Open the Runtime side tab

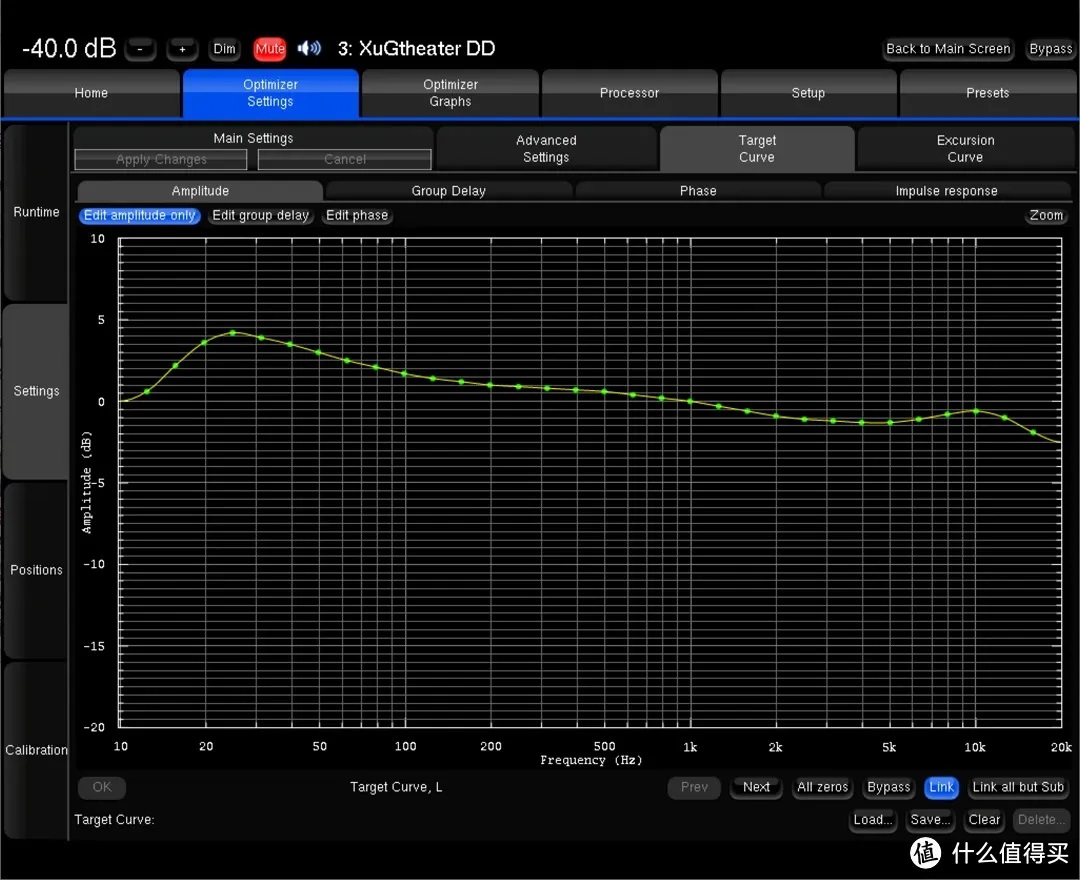(x=36, y=212)
